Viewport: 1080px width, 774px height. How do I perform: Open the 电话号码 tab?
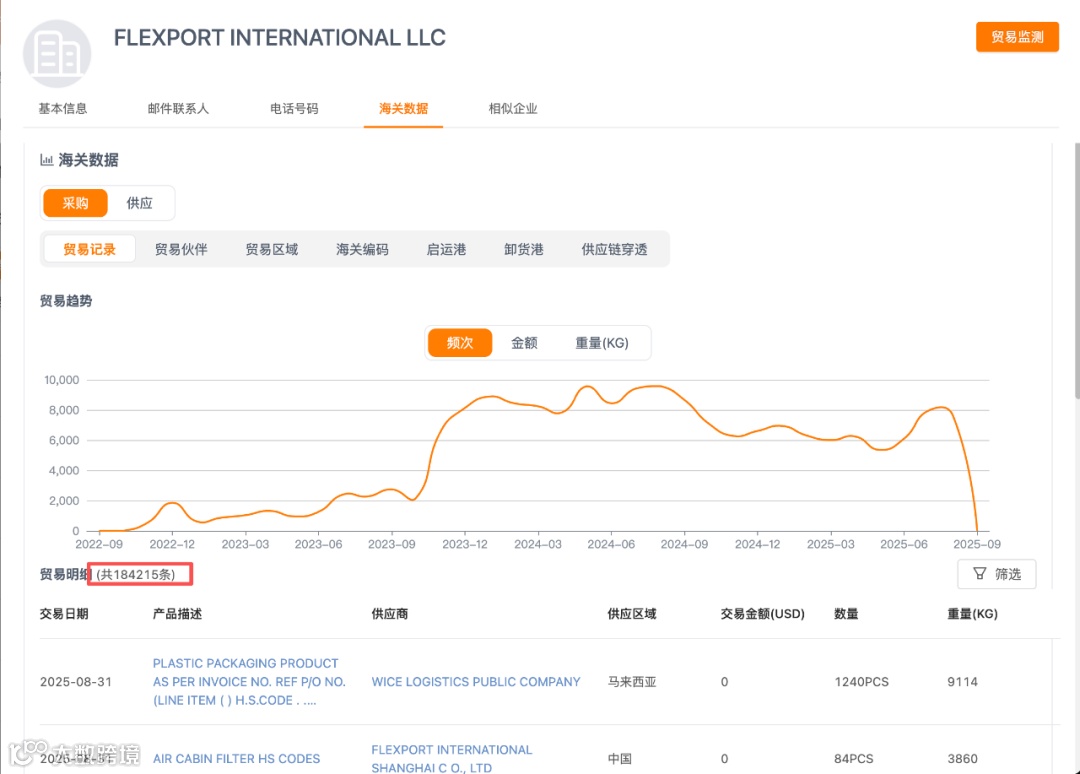(x=294, y=108)
